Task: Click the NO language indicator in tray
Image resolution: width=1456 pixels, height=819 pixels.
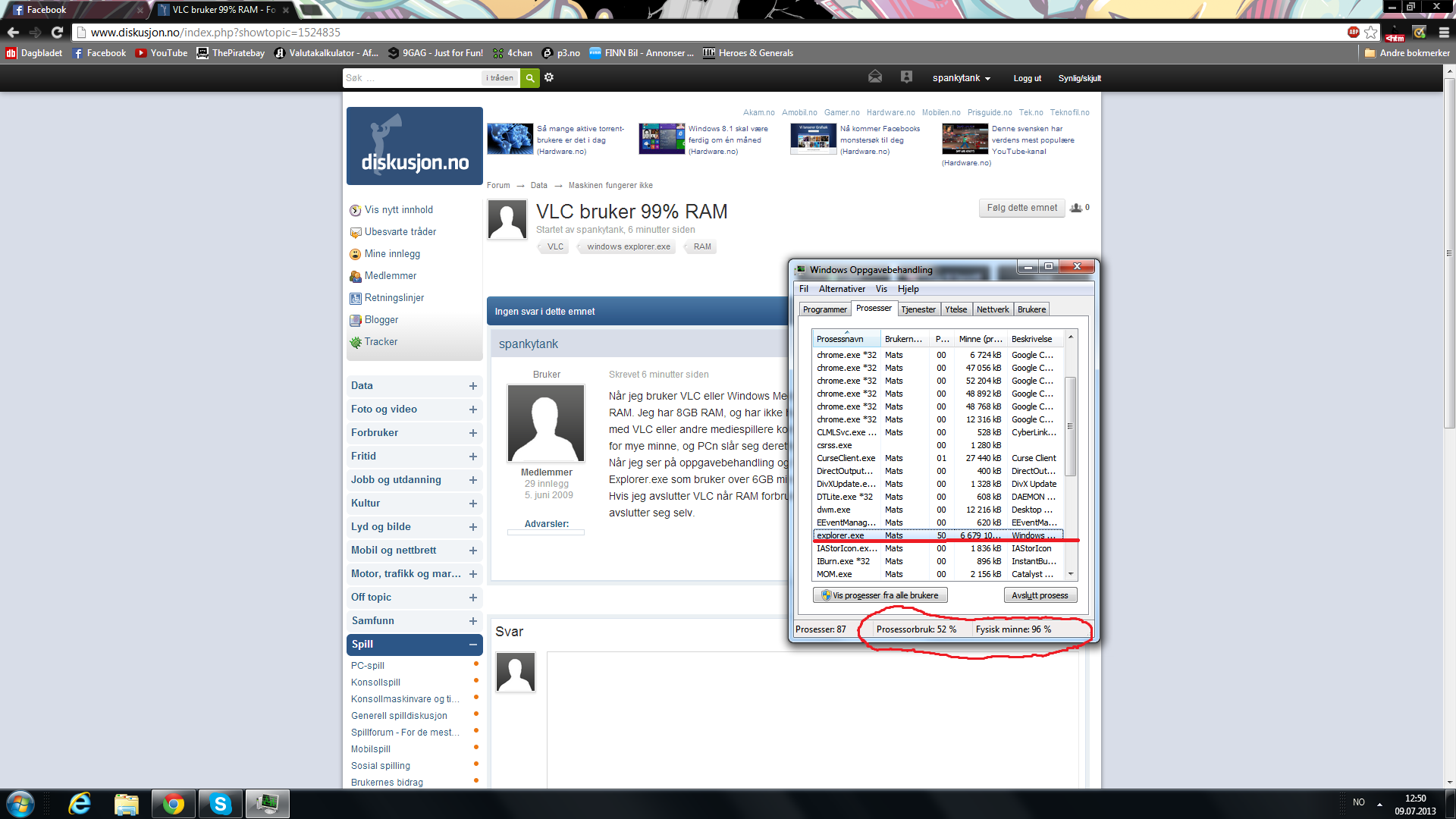Action: click(x=1358, y=802)
